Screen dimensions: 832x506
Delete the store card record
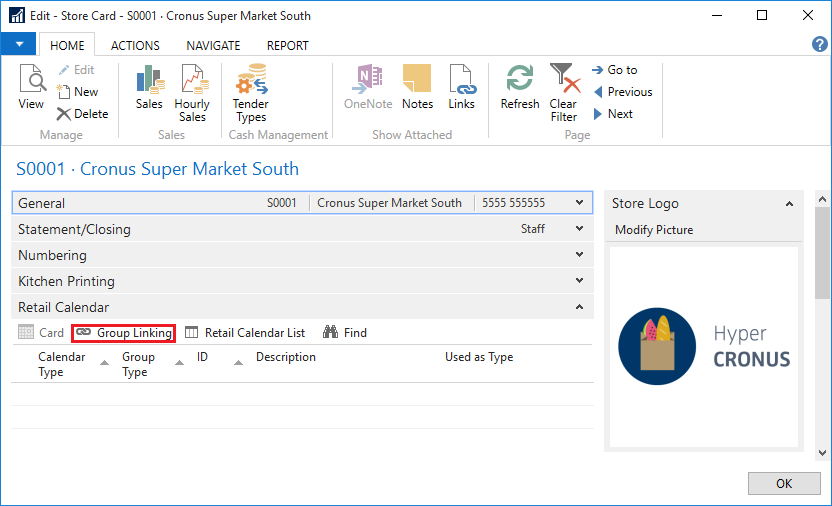(82, 114)
